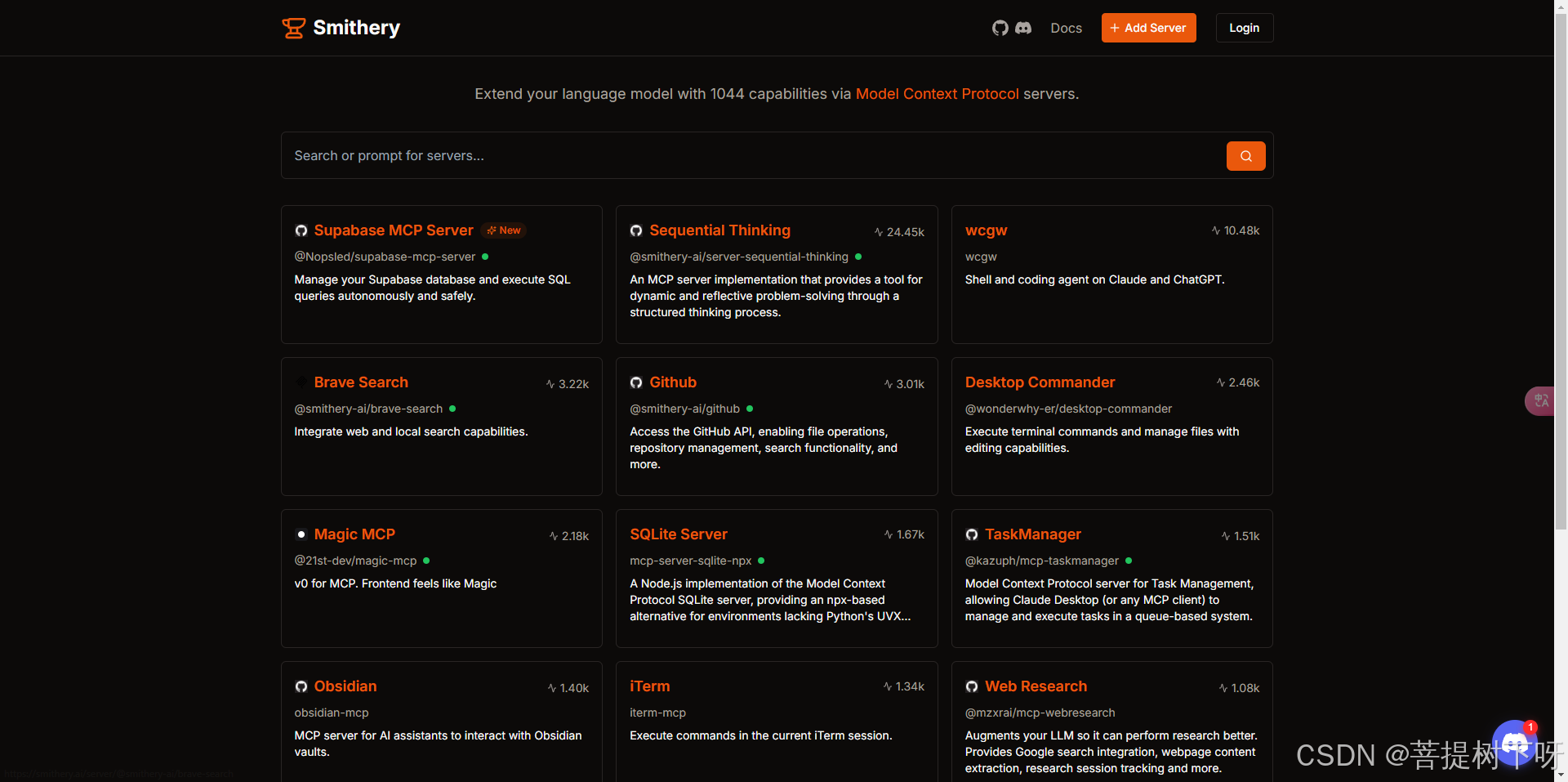The width and height of the screenshot is (1568, 782).
Task: Click @kazuph/mcp-taskmanager text
Action: [x=1042, y=561]
